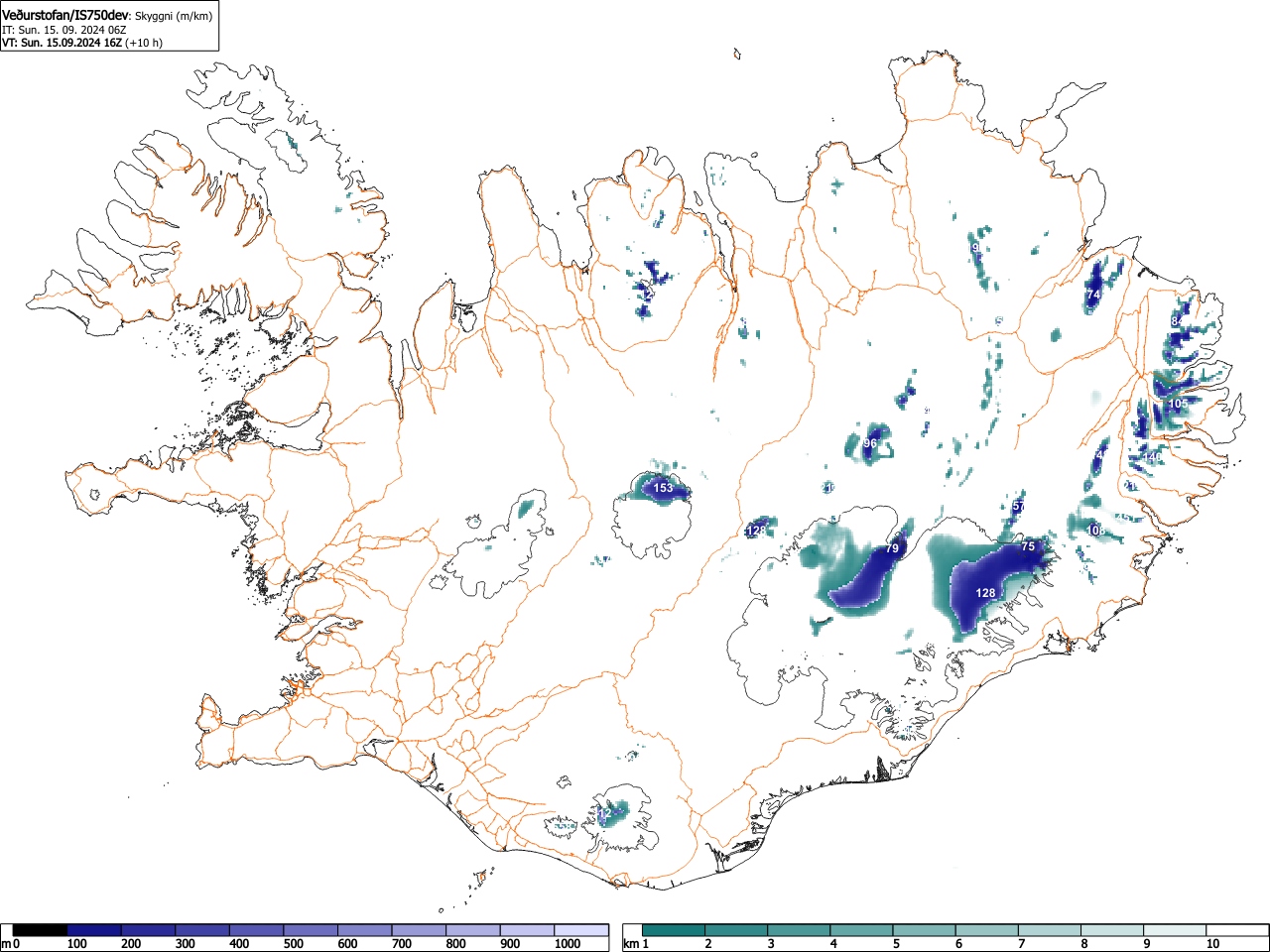Viewport: 1270px width, 952px height.
Task: Click the 100–200 m dark navy legend swatch
Action: [x=94, y=930]
